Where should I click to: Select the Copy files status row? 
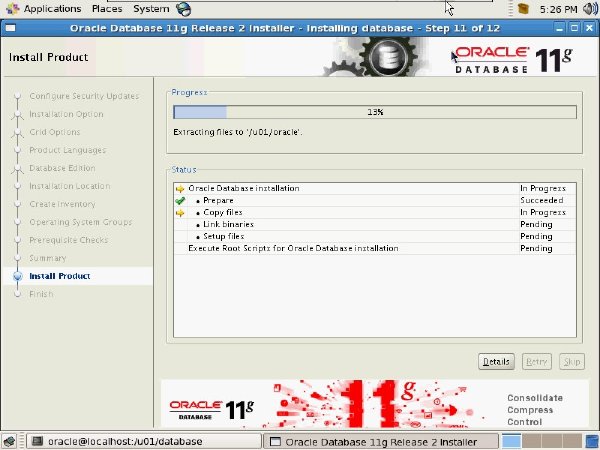pyautogui.click(x=375, y=212)
